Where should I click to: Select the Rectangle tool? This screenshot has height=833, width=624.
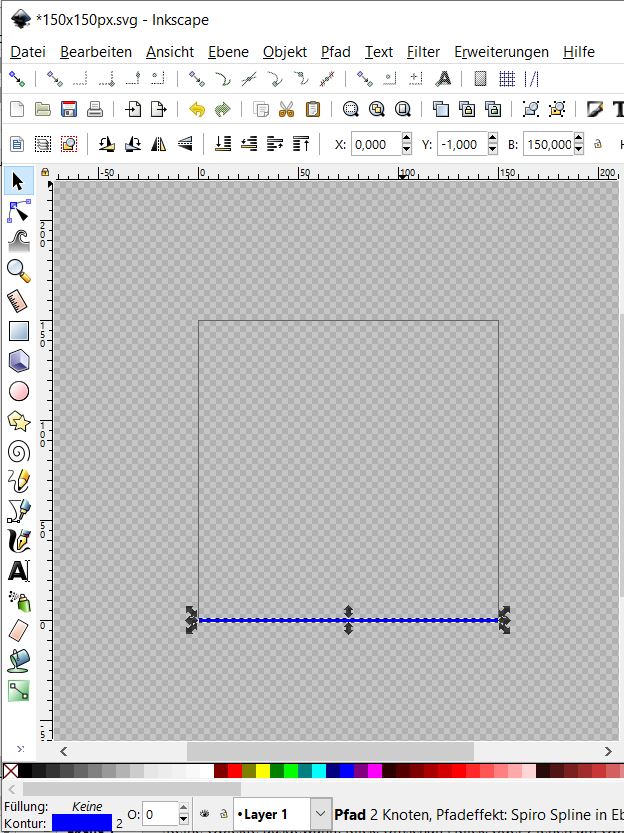pos(19,331)
